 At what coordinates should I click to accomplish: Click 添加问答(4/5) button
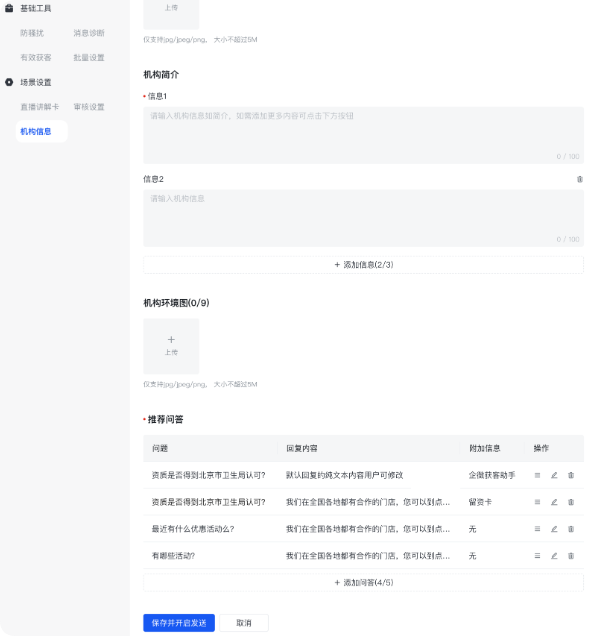tap(363, 582)
